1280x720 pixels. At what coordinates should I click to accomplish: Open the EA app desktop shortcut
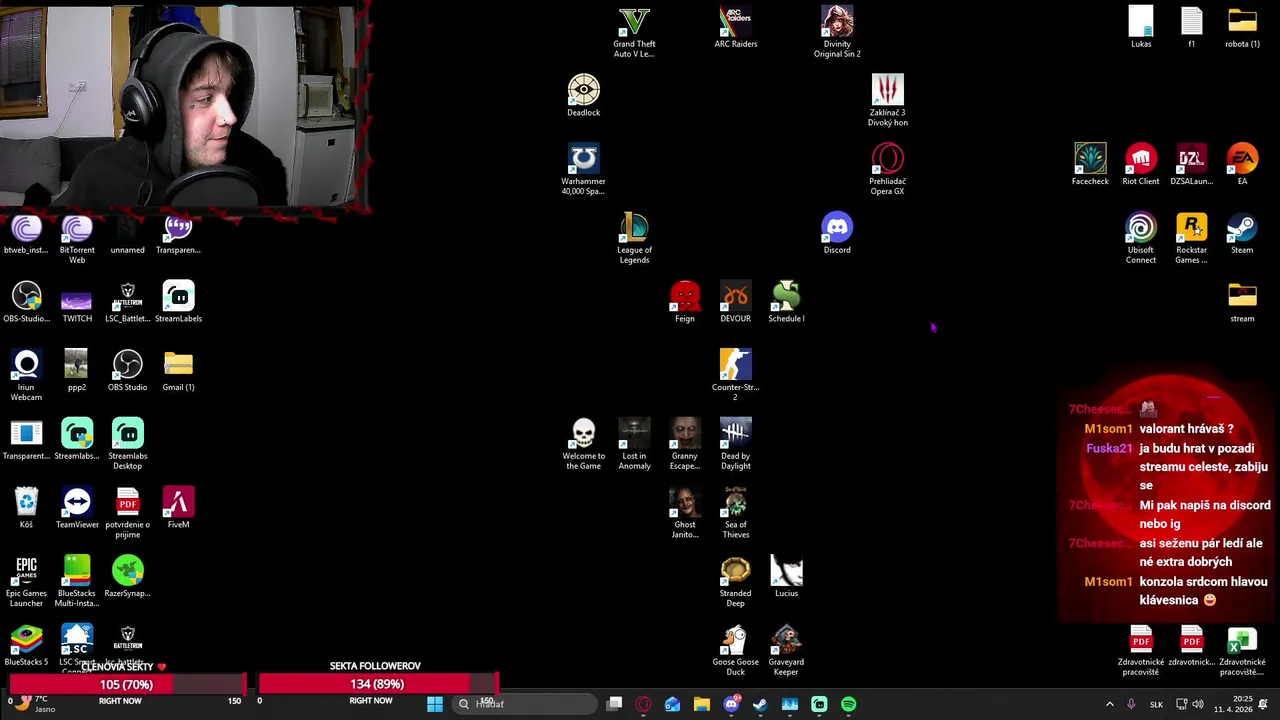[1242, 165]
